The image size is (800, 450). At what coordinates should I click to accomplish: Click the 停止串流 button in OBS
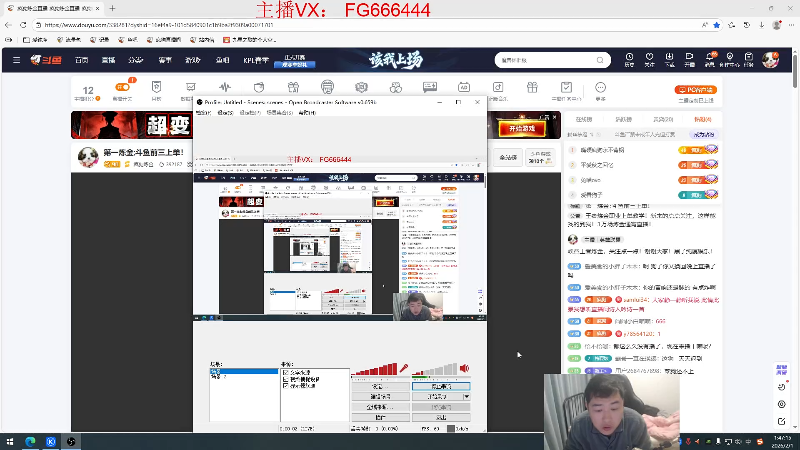(441, 386)
